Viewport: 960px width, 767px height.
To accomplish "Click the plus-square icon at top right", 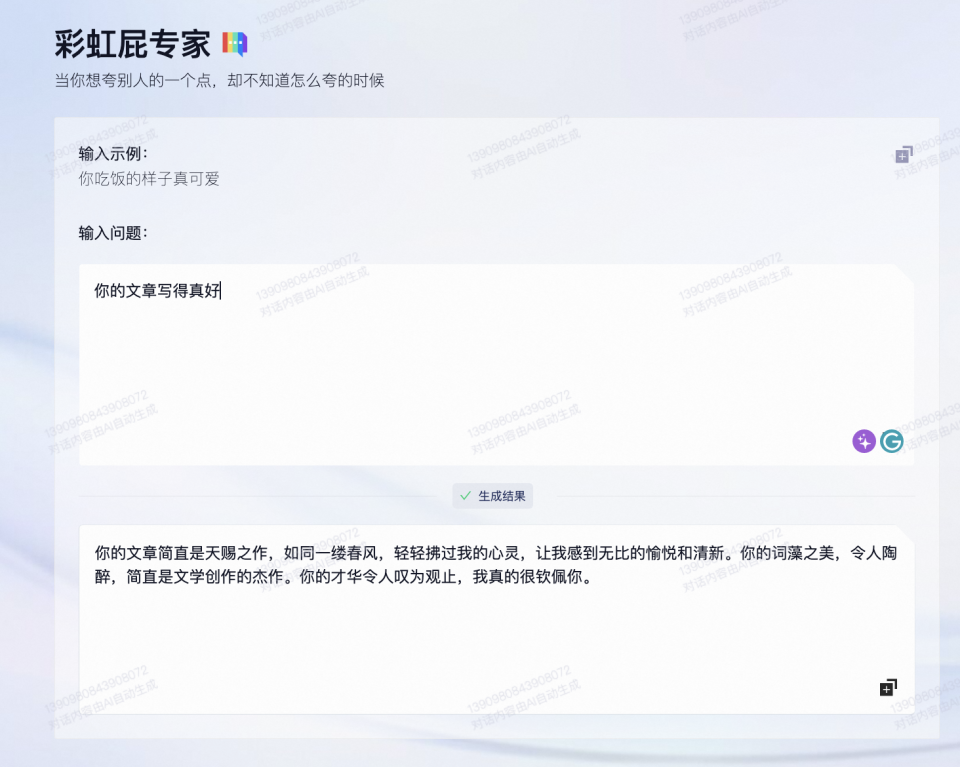I will [x=901, y=155].
